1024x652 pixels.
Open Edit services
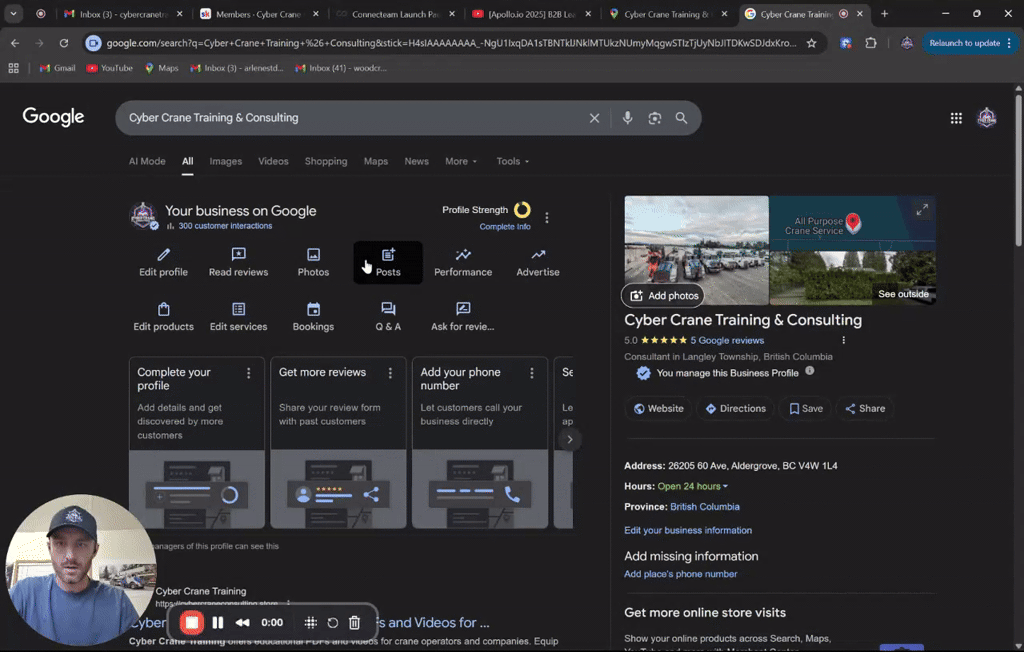238,317
